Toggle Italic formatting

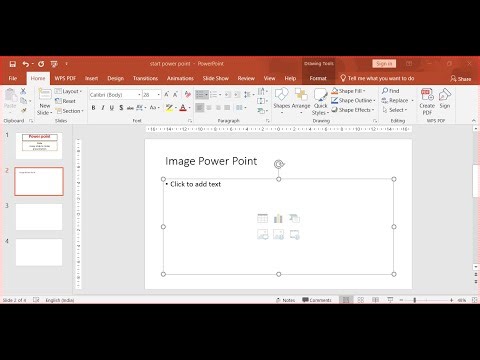coord(103,108)
